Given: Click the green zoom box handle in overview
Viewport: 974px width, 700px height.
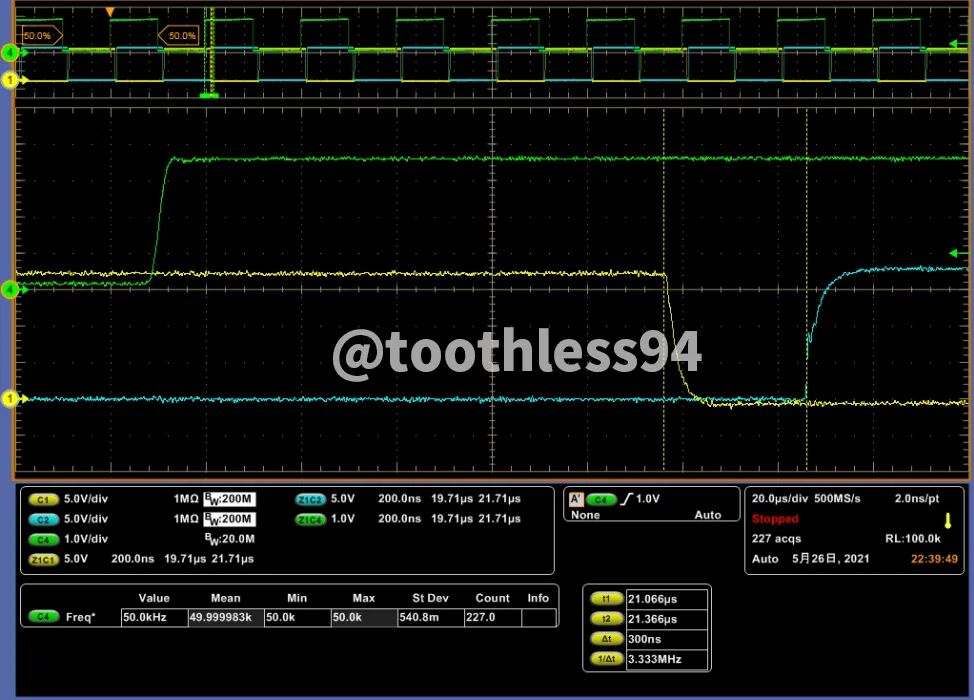Looking at the screenshot, I should click(209, 95).
